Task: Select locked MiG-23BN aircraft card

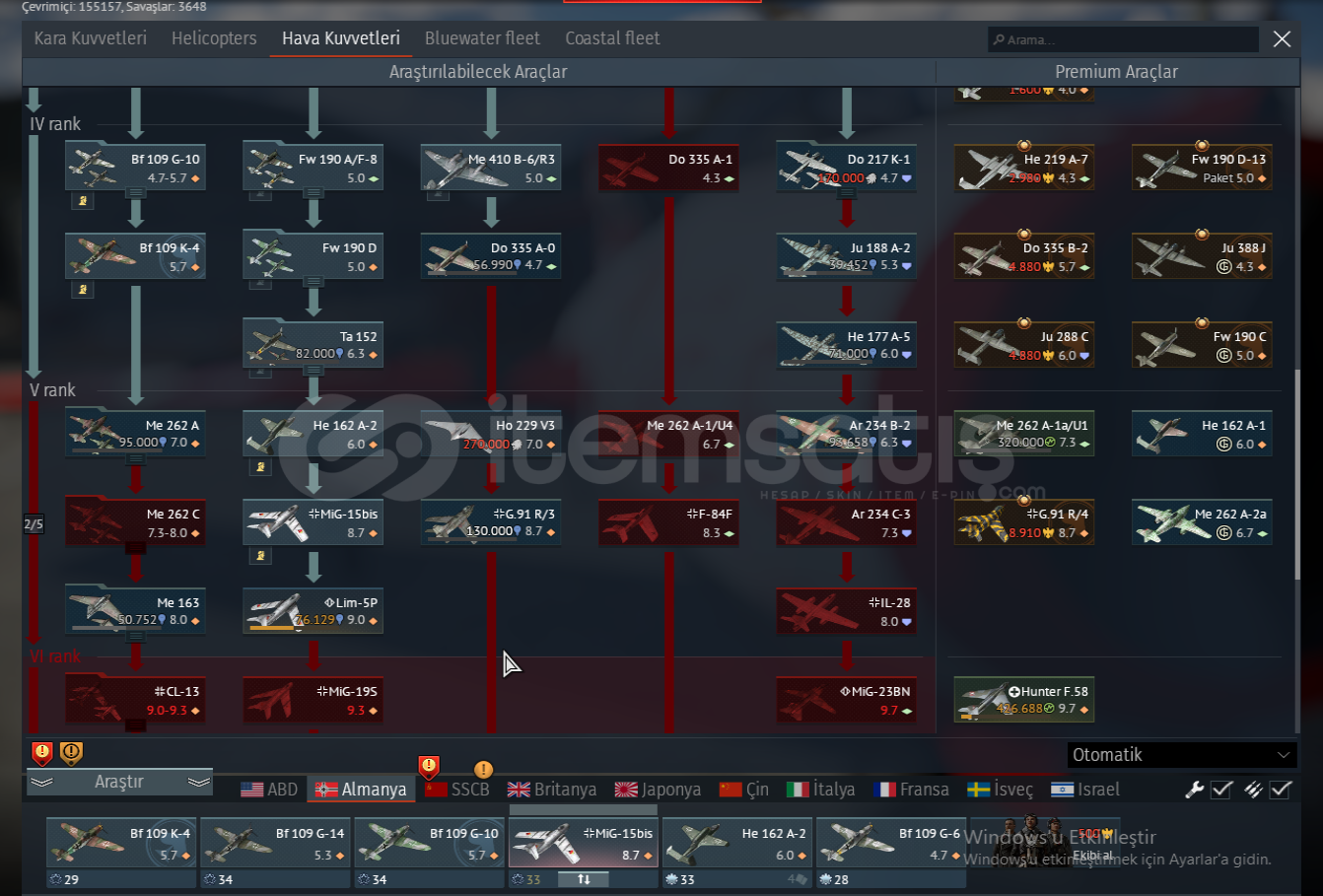Action: coord(846,699)
